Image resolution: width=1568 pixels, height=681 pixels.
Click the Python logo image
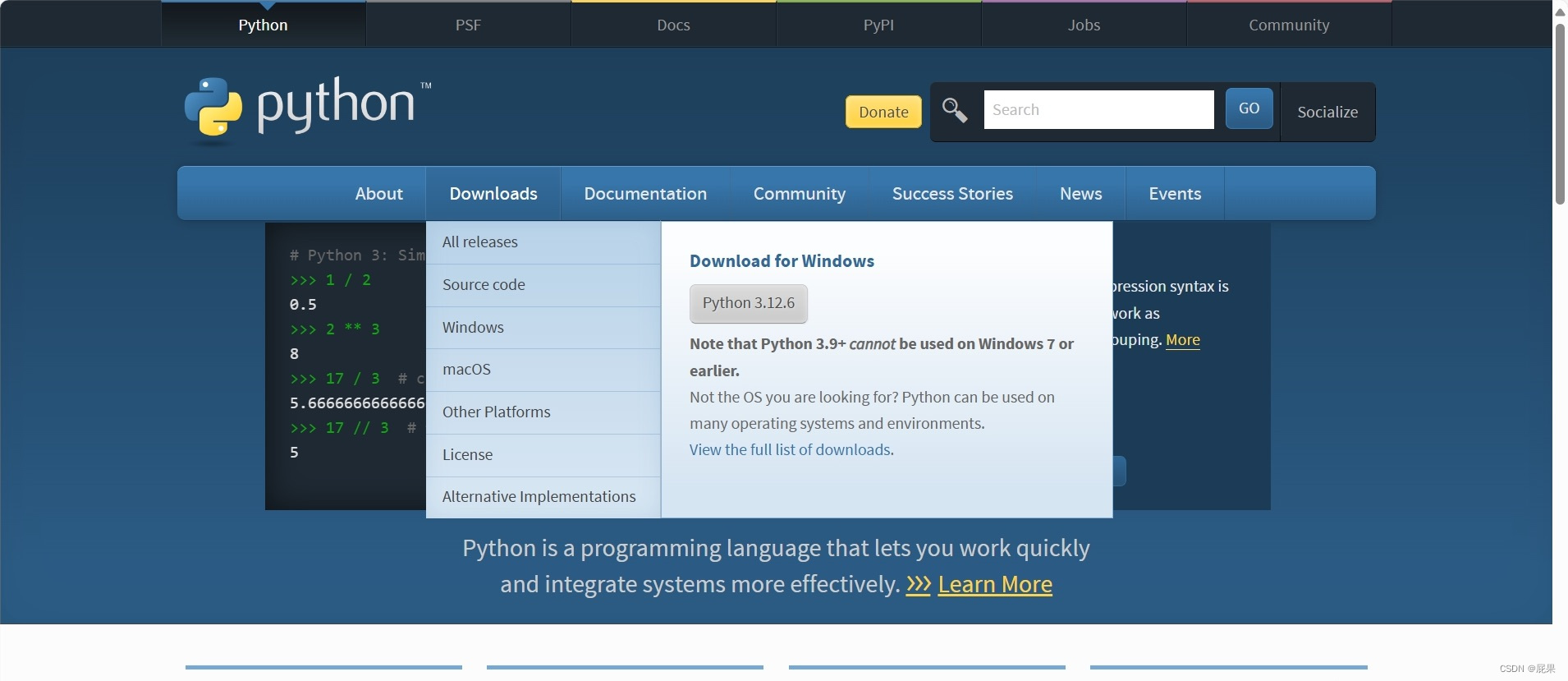click(308, 110)
